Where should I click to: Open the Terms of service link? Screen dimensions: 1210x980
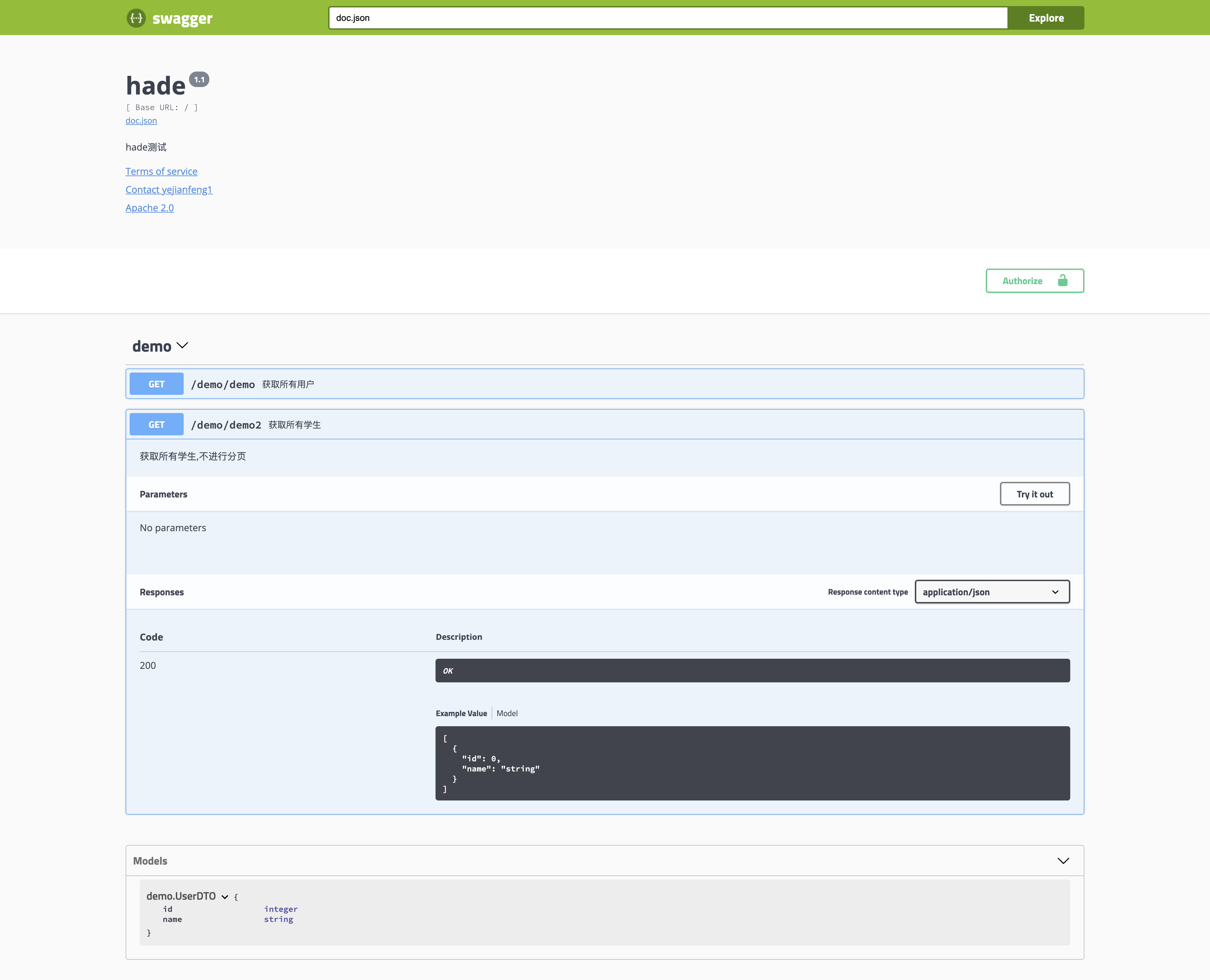[161, 171]
